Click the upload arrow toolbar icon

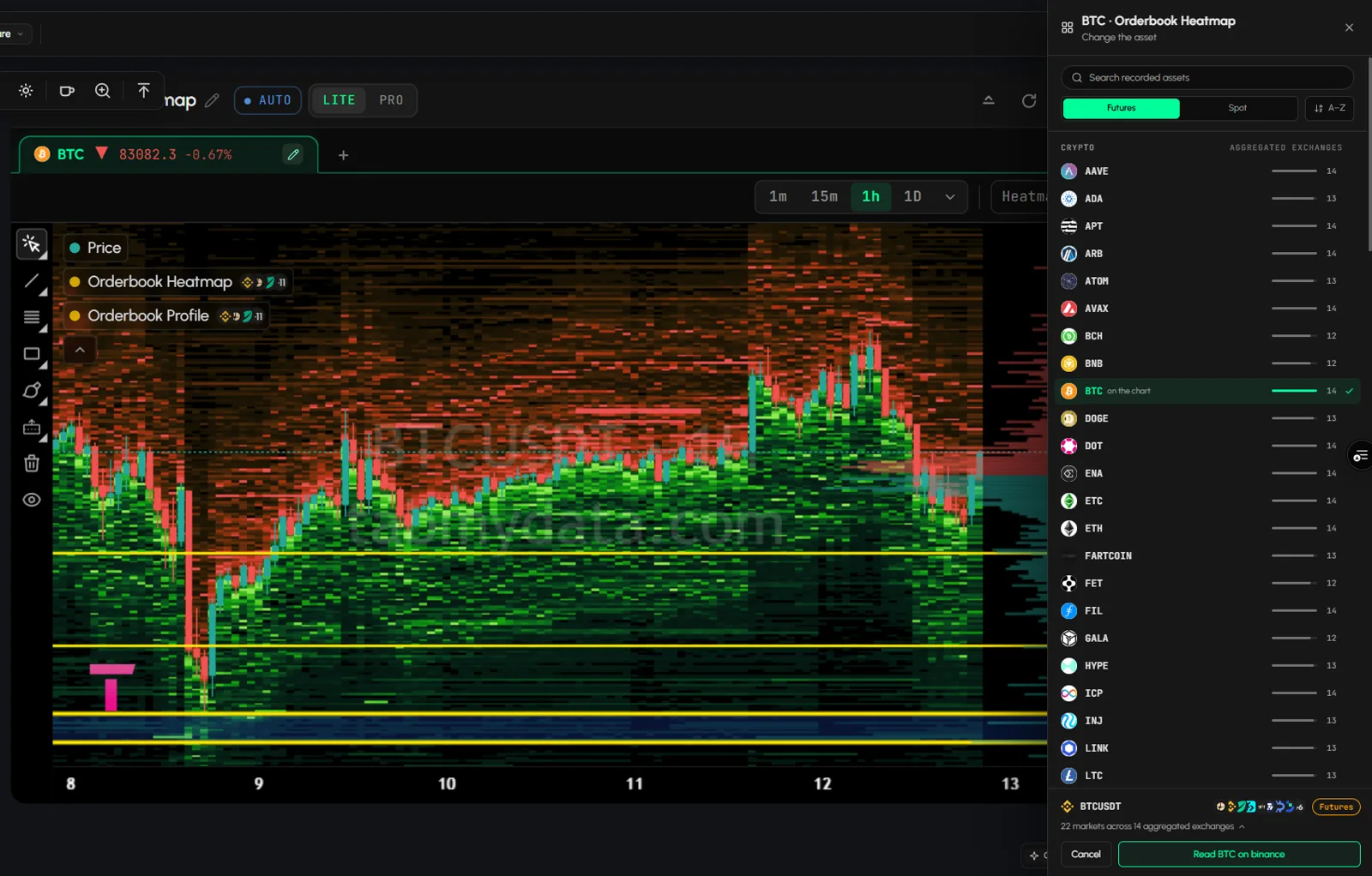(143, 91)
